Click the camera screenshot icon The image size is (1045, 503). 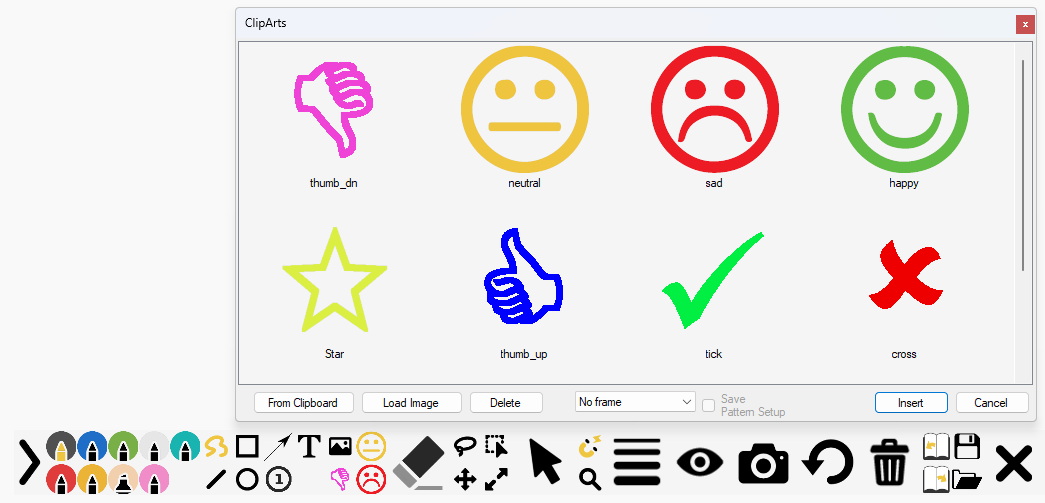764,462
